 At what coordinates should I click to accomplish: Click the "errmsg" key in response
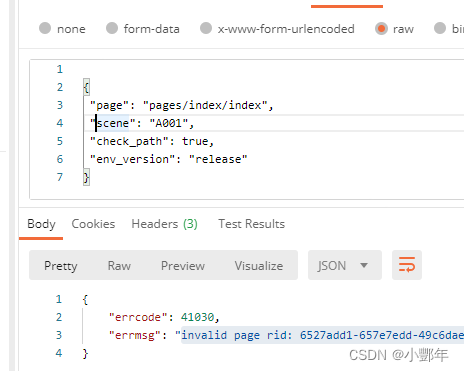point(135,335)
